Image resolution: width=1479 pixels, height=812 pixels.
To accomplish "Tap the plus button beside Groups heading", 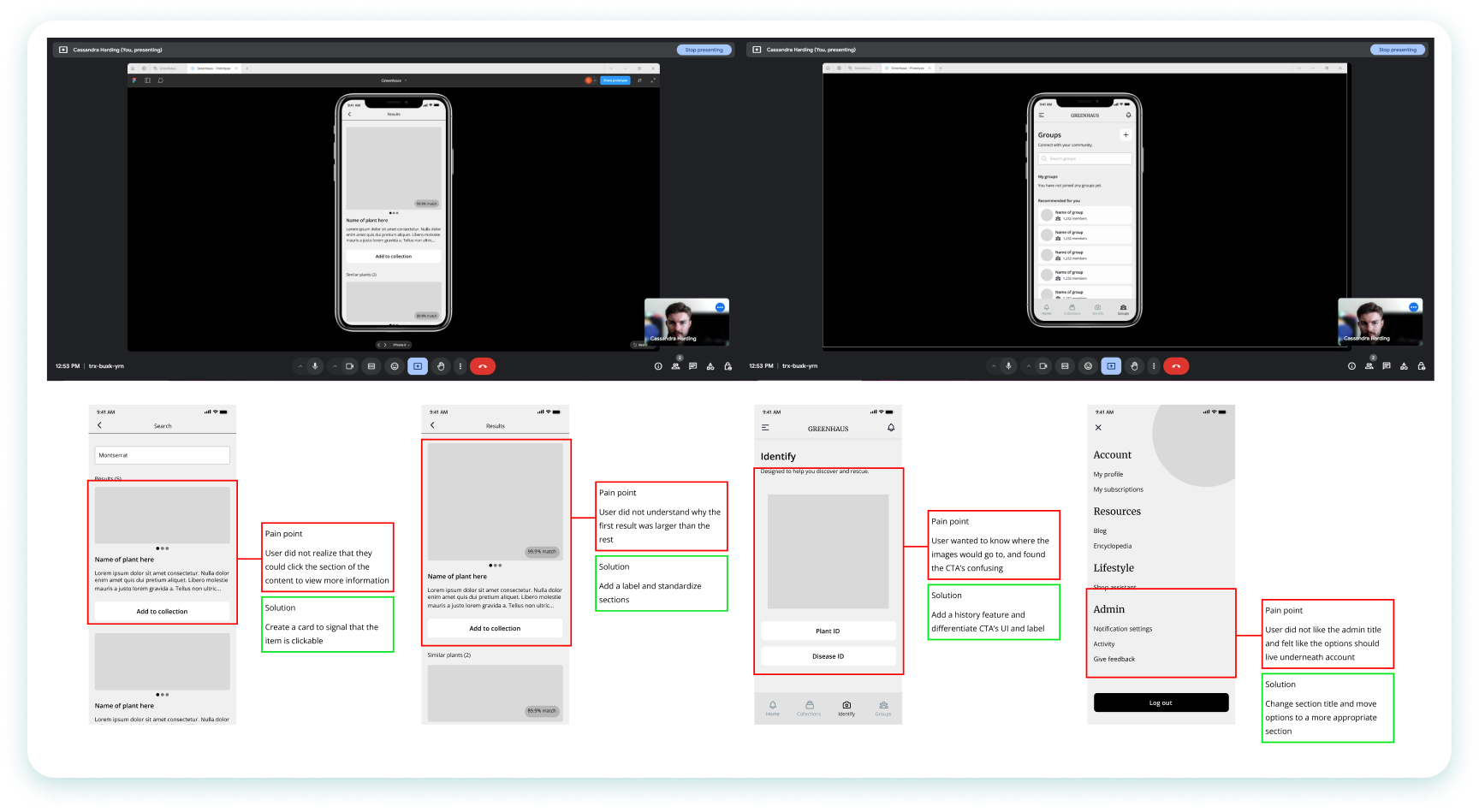I will point(1126,135).
